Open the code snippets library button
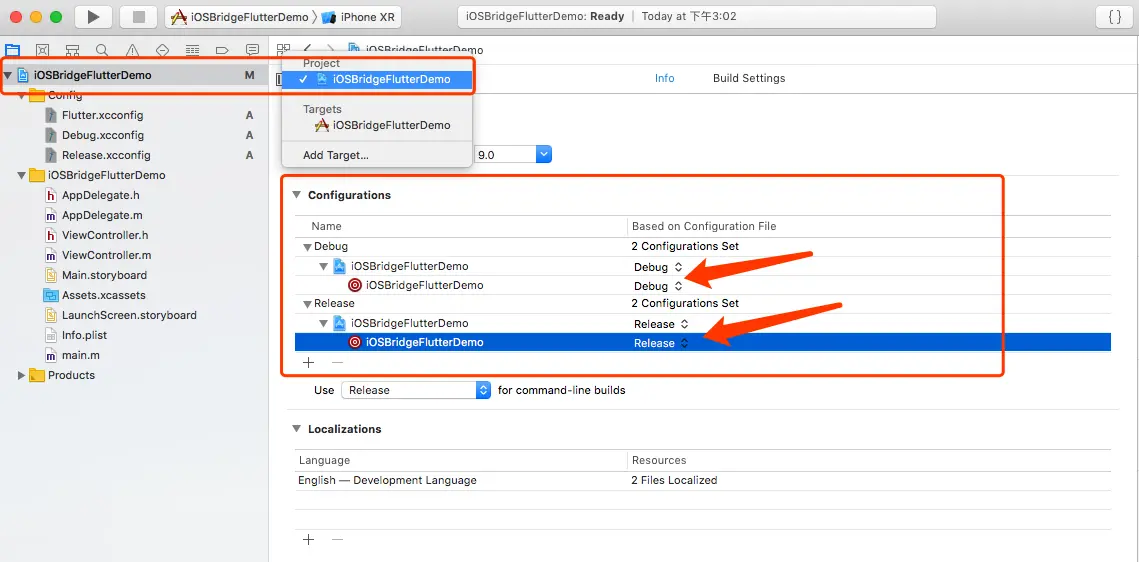This screenshot has width=1139, height=562. pos(1114,17)
